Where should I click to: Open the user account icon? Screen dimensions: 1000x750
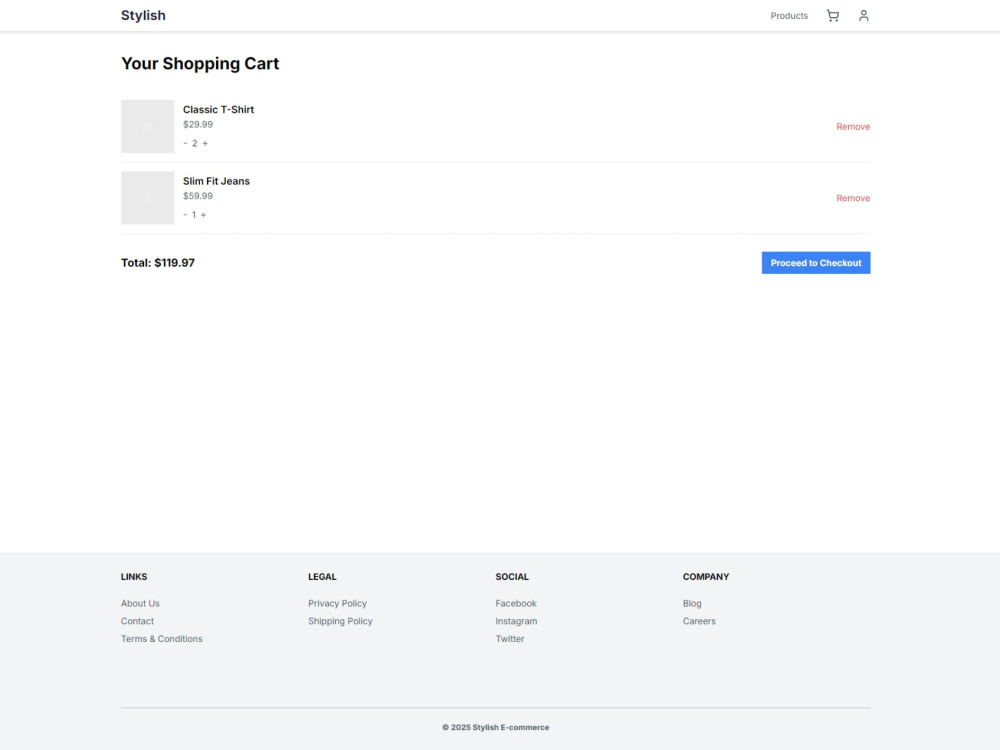[864, 16]
